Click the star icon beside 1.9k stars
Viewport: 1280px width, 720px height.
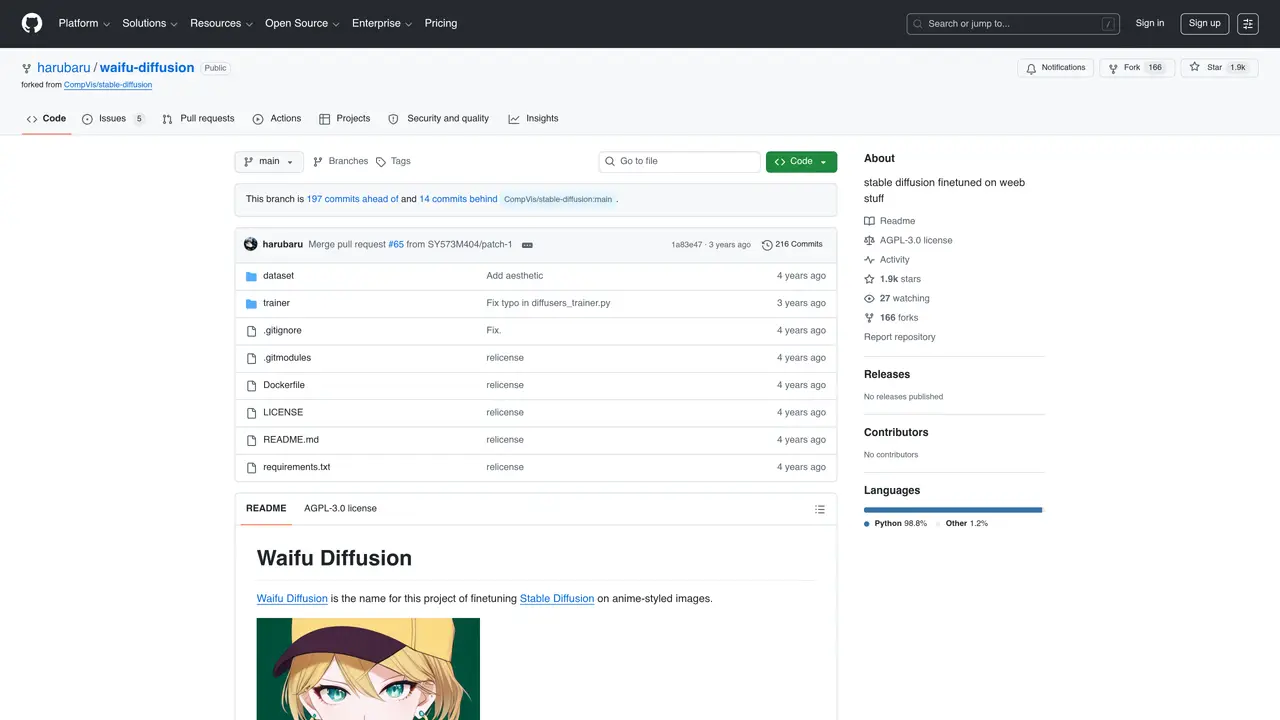tap(870, 279)
